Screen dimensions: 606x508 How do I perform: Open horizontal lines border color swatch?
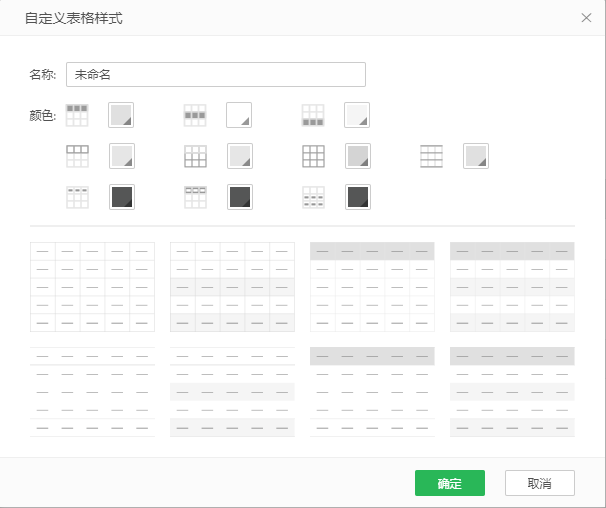point(476,156)
